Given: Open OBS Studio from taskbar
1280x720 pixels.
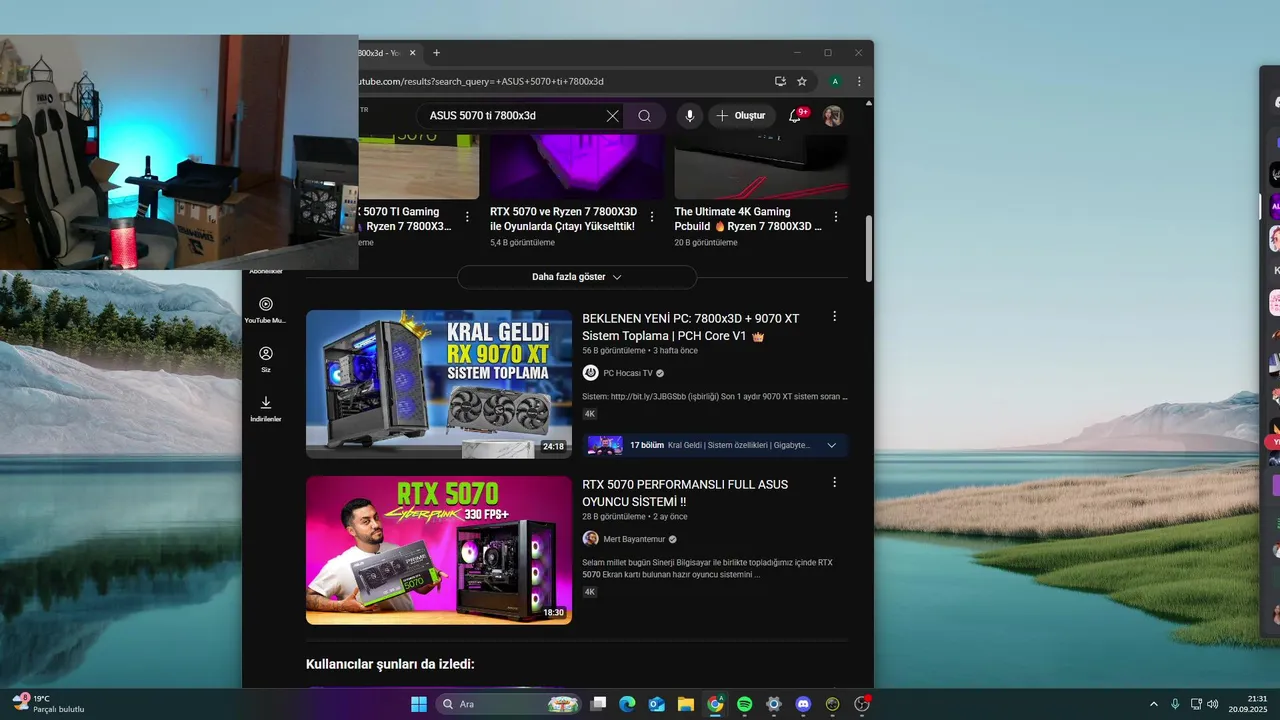Looking at the screenshot, I should coord(862,704).
